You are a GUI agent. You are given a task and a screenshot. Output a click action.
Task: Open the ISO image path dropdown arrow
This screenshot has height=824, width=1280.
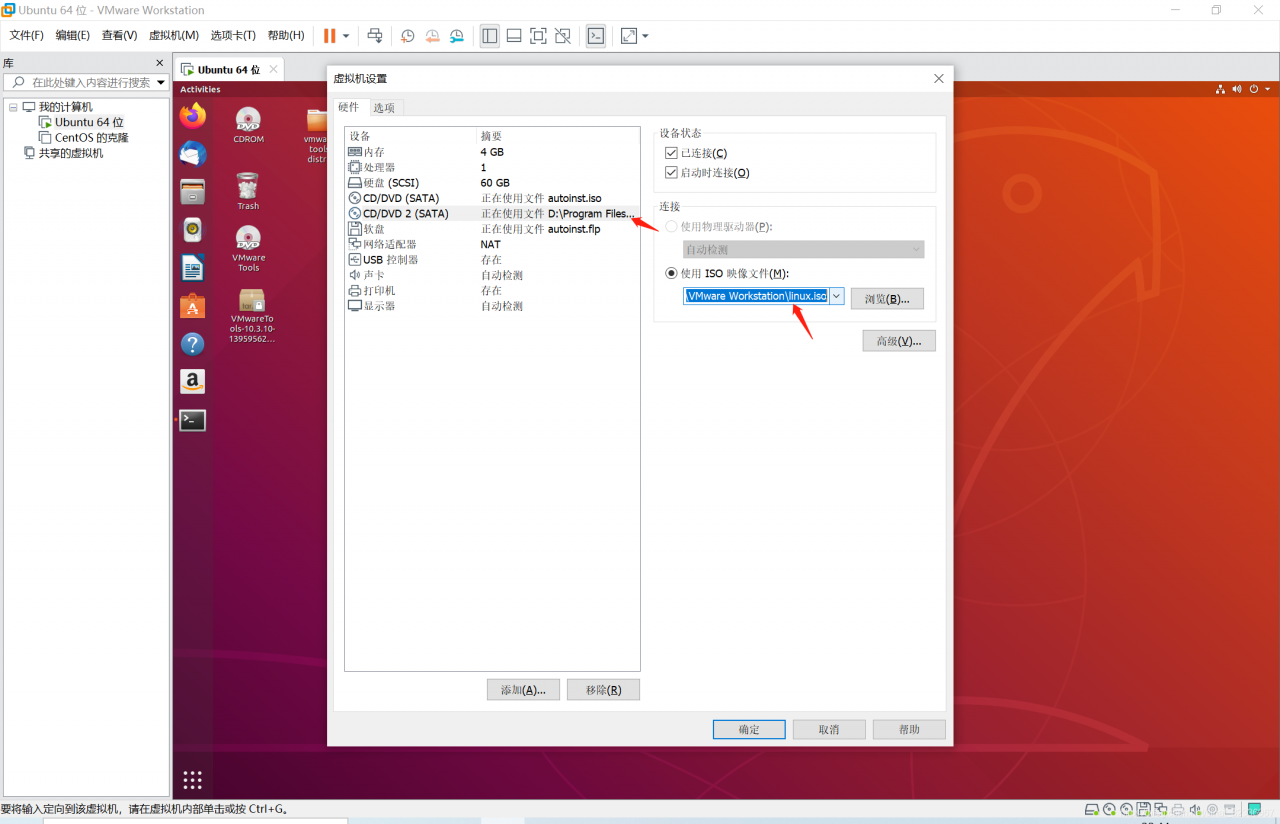[837, 296]
